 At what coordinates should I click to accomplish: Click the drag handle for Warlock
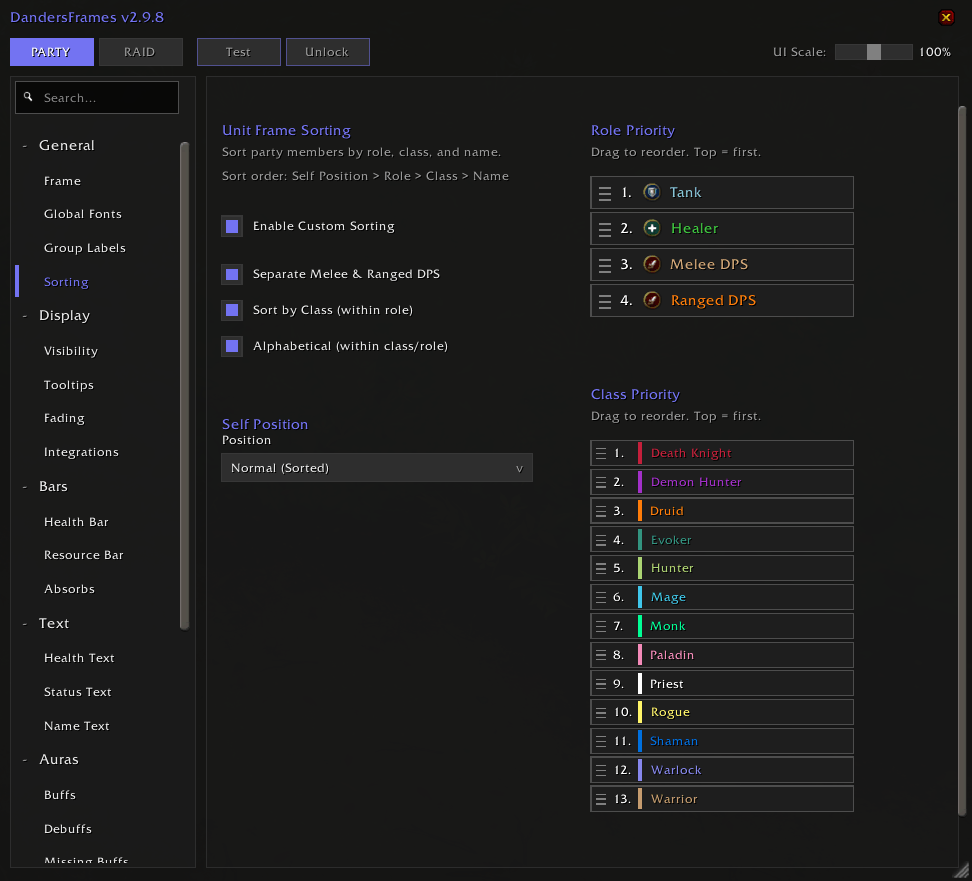(x=601, y=770)
